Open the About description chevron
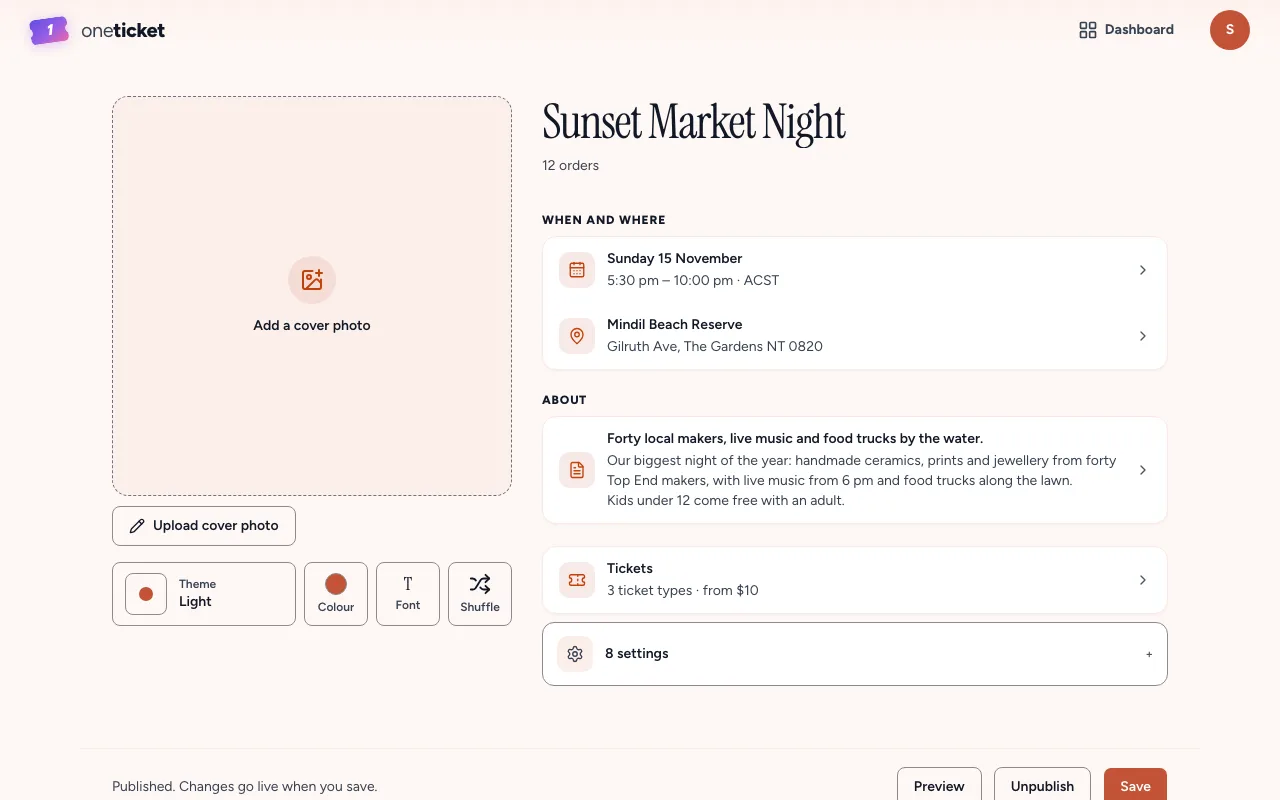1280x800 pixels. point(1142,470)
